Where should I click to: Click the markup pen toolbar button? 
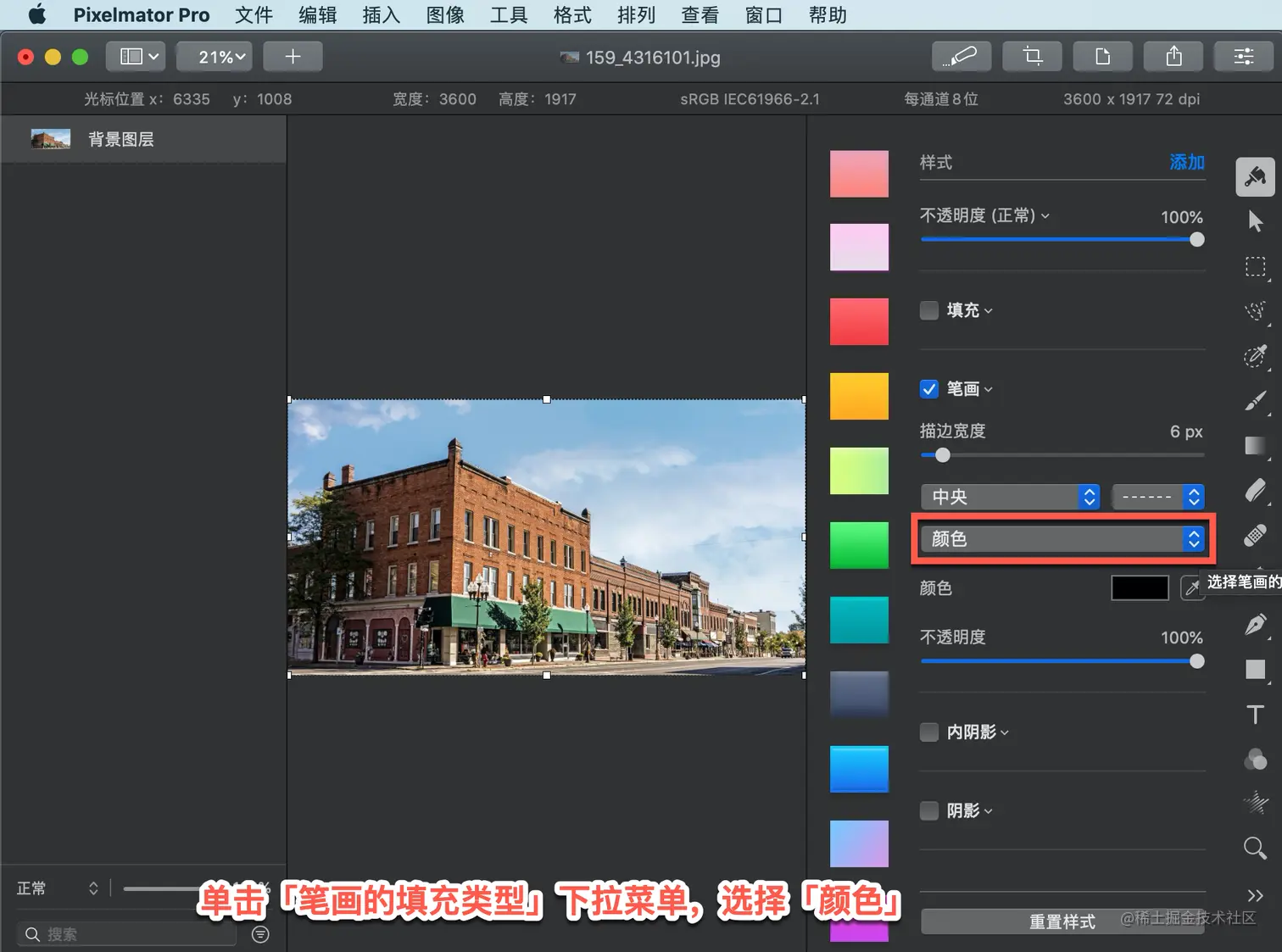coord(961,57)
